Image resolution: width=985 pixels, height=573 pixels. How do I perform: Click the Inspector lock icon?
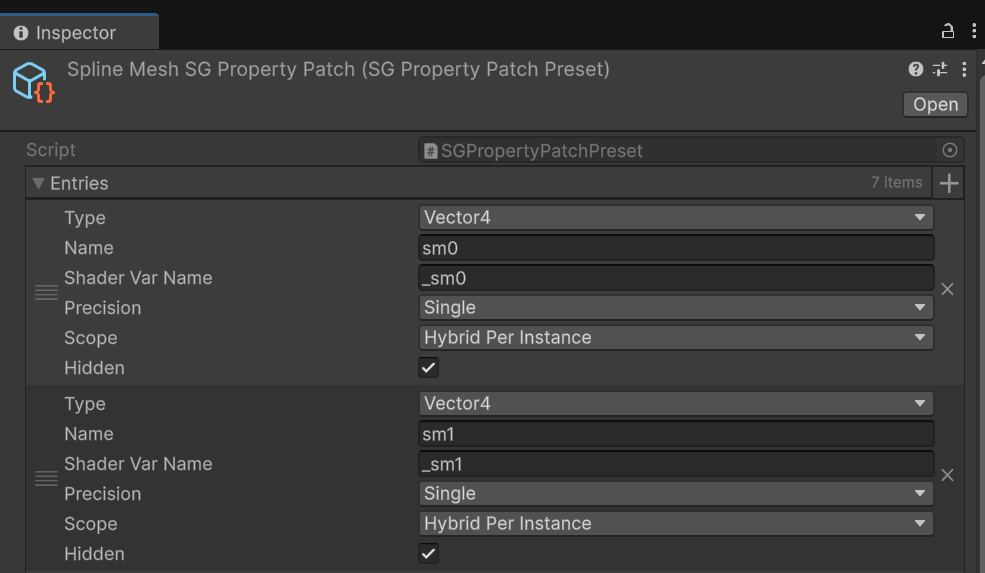tap(947, 31)
